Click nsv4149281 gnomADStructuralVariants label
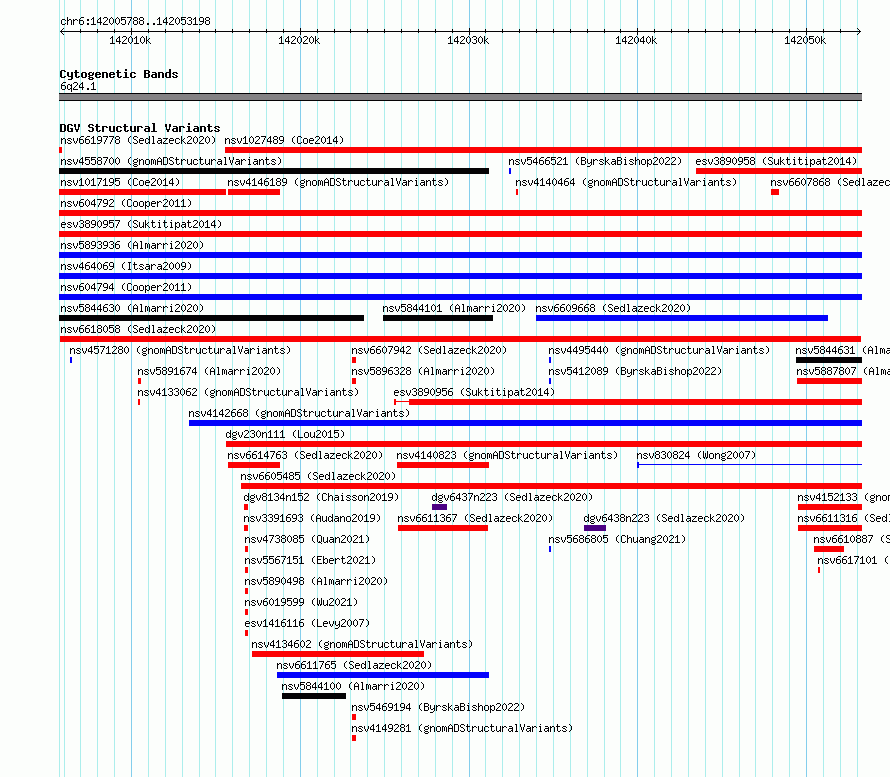 point(462,728)
